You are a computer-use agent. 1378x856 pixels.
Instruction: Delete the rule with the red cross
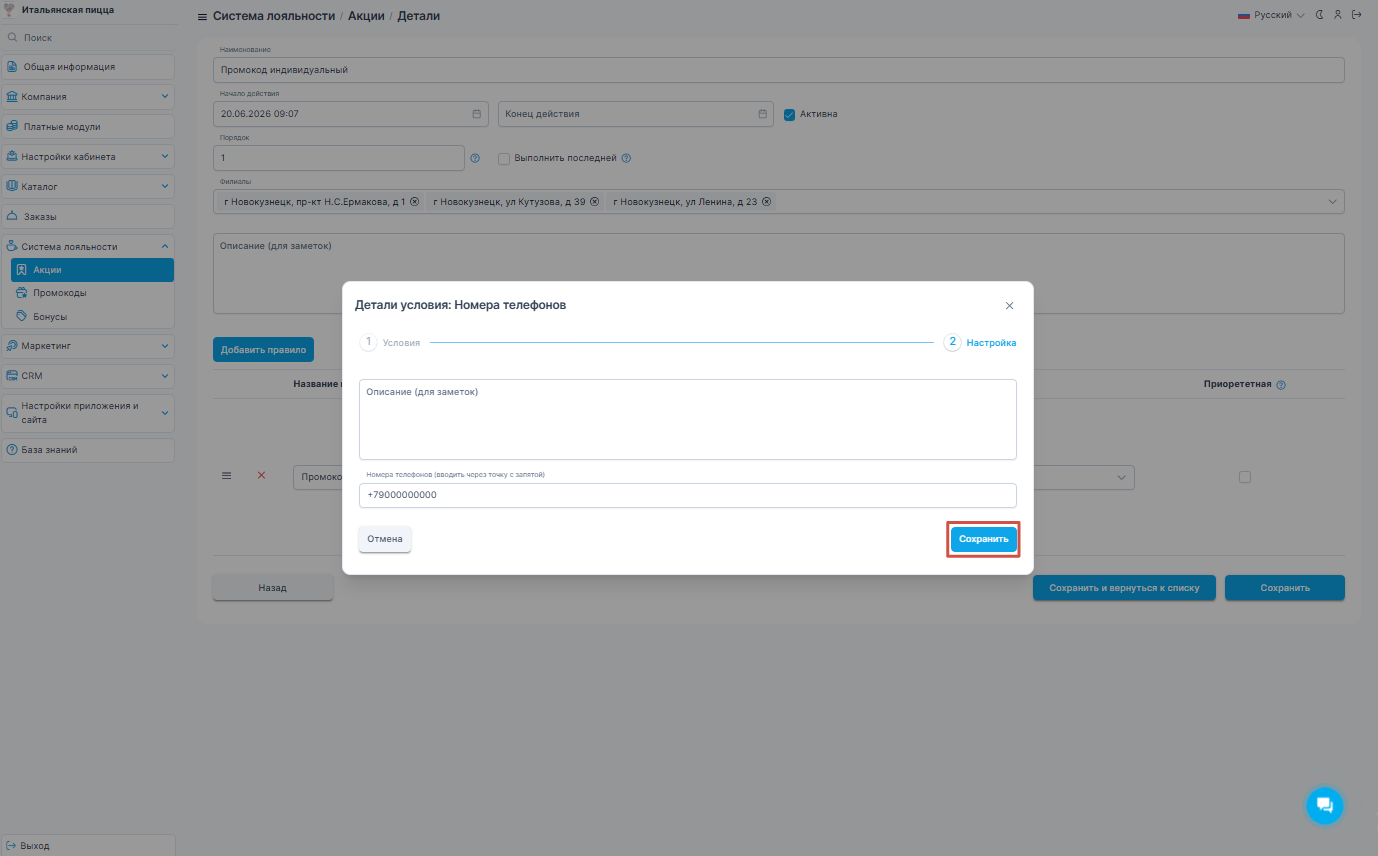coord(262,476)
